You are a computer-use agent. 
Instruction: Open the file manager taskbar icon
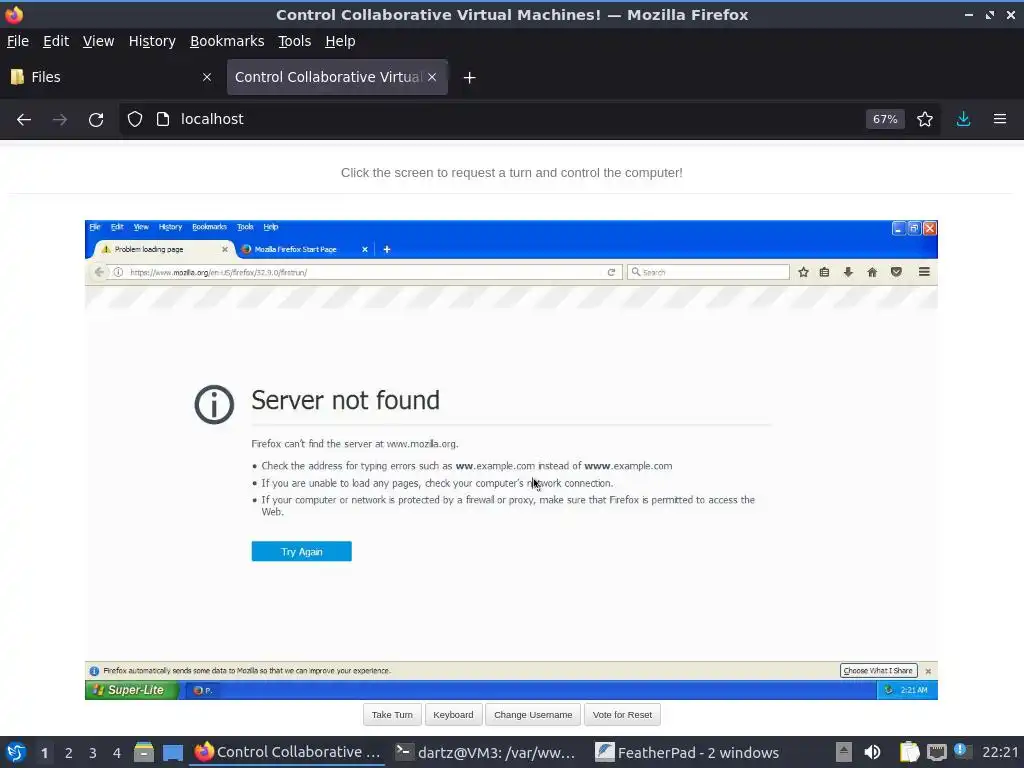coord(144,753)
